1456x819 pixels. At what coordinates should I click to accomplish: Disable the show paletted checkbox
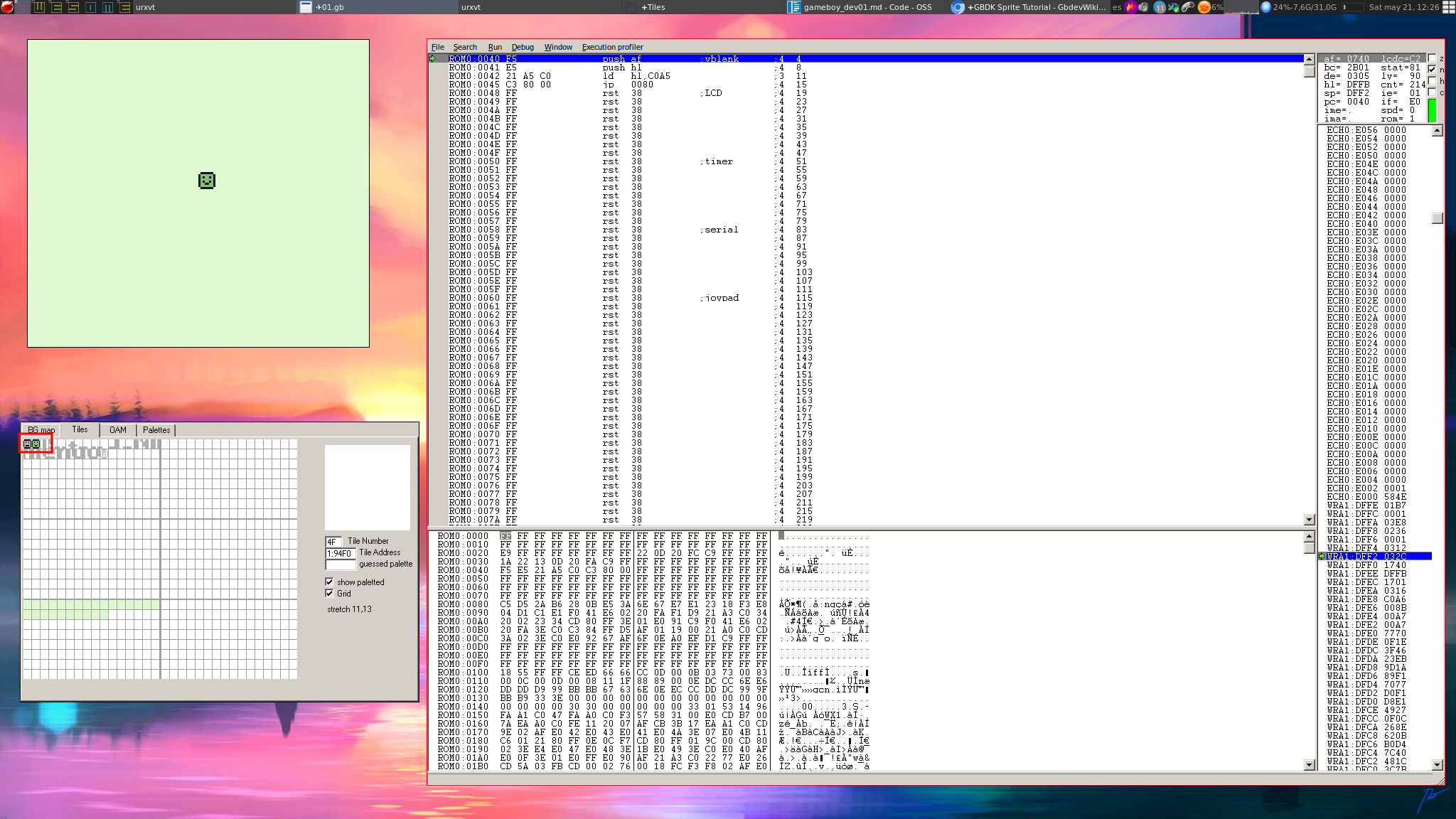329,582
